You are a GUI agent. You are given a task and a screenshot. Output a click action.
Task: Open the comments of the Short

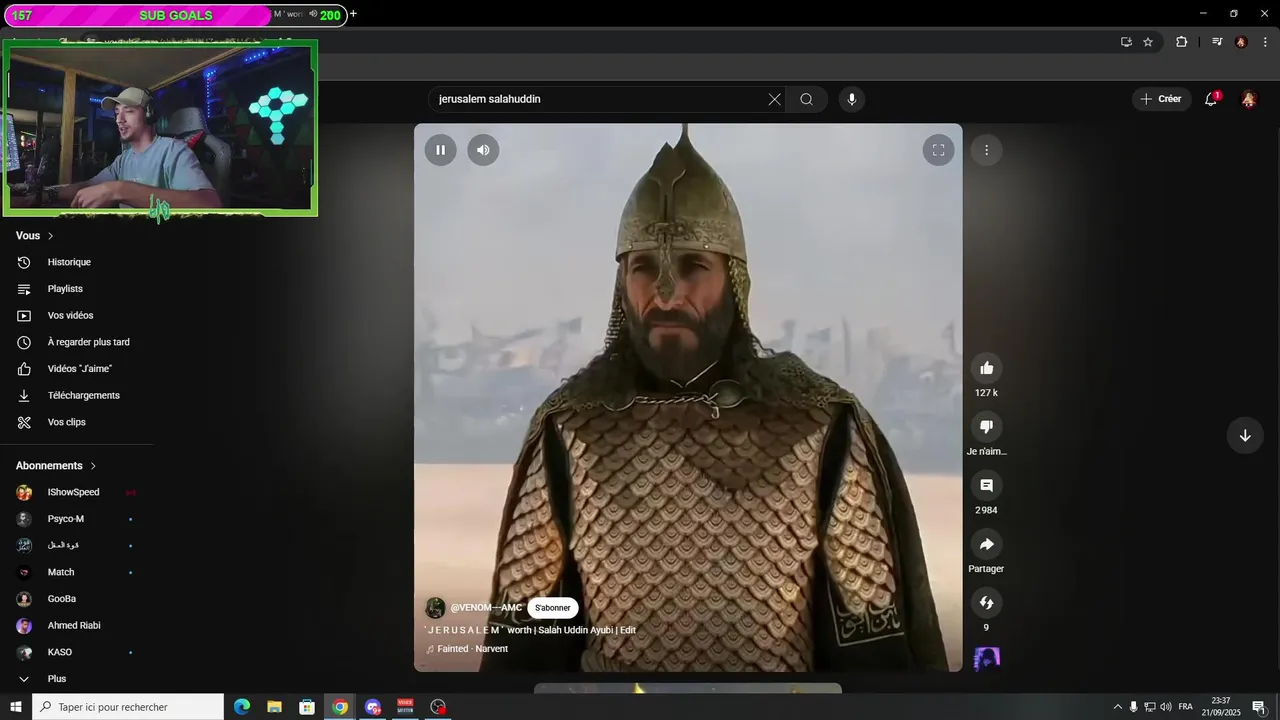[986, 485]
